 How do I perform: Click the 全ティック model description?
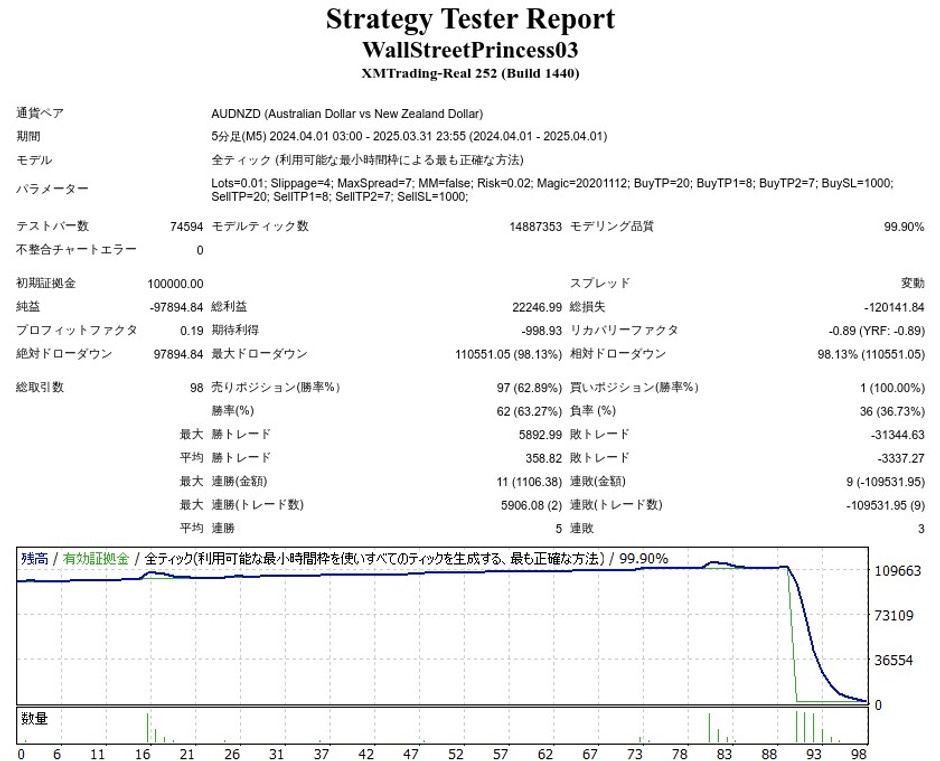tap(367, 160)
